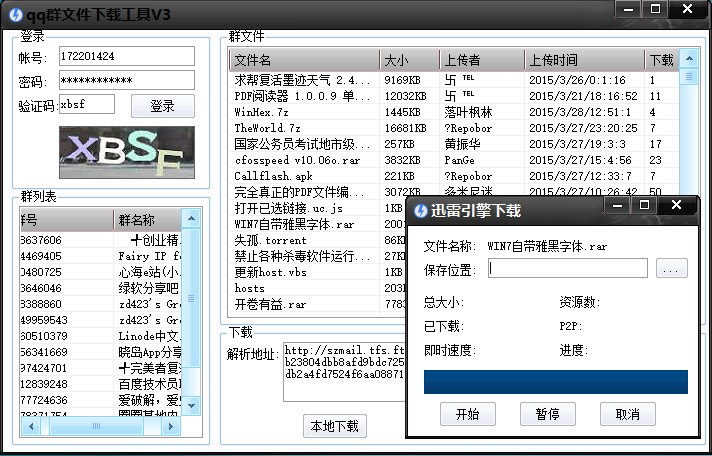
Task: Click group list scroll left arrow
Action: tap(31, 426)
